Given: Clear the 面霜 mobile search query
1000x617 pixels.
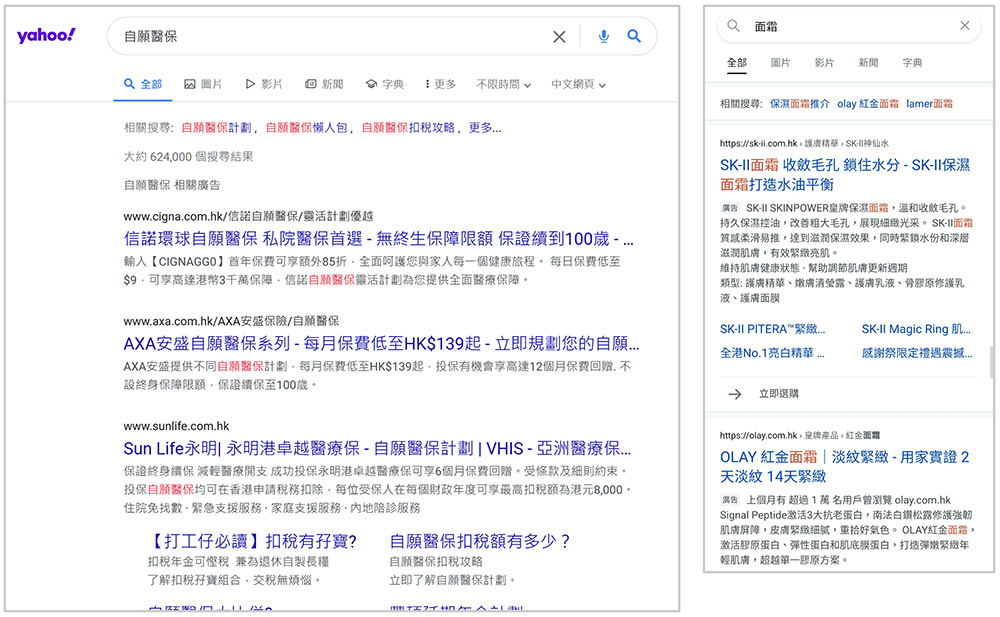Looking at the screenshot, I should (x=964, y=26).
